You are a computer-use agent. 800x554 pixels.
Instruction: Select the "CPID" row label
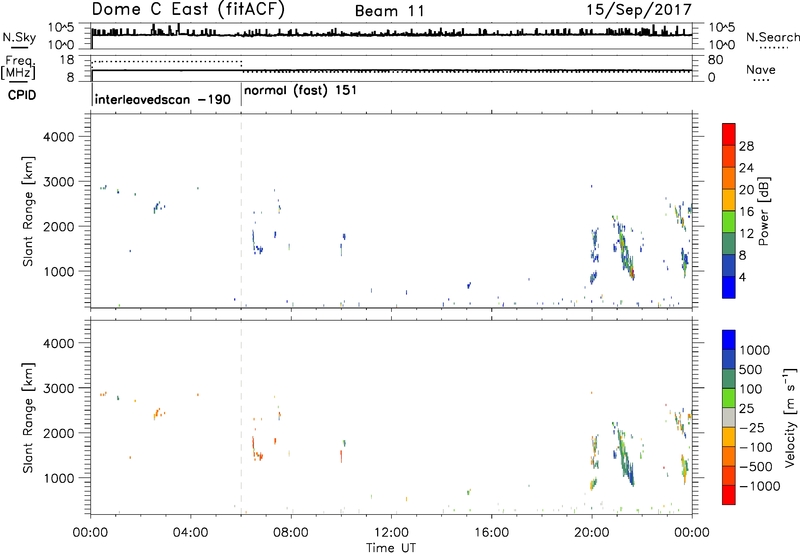22,95
